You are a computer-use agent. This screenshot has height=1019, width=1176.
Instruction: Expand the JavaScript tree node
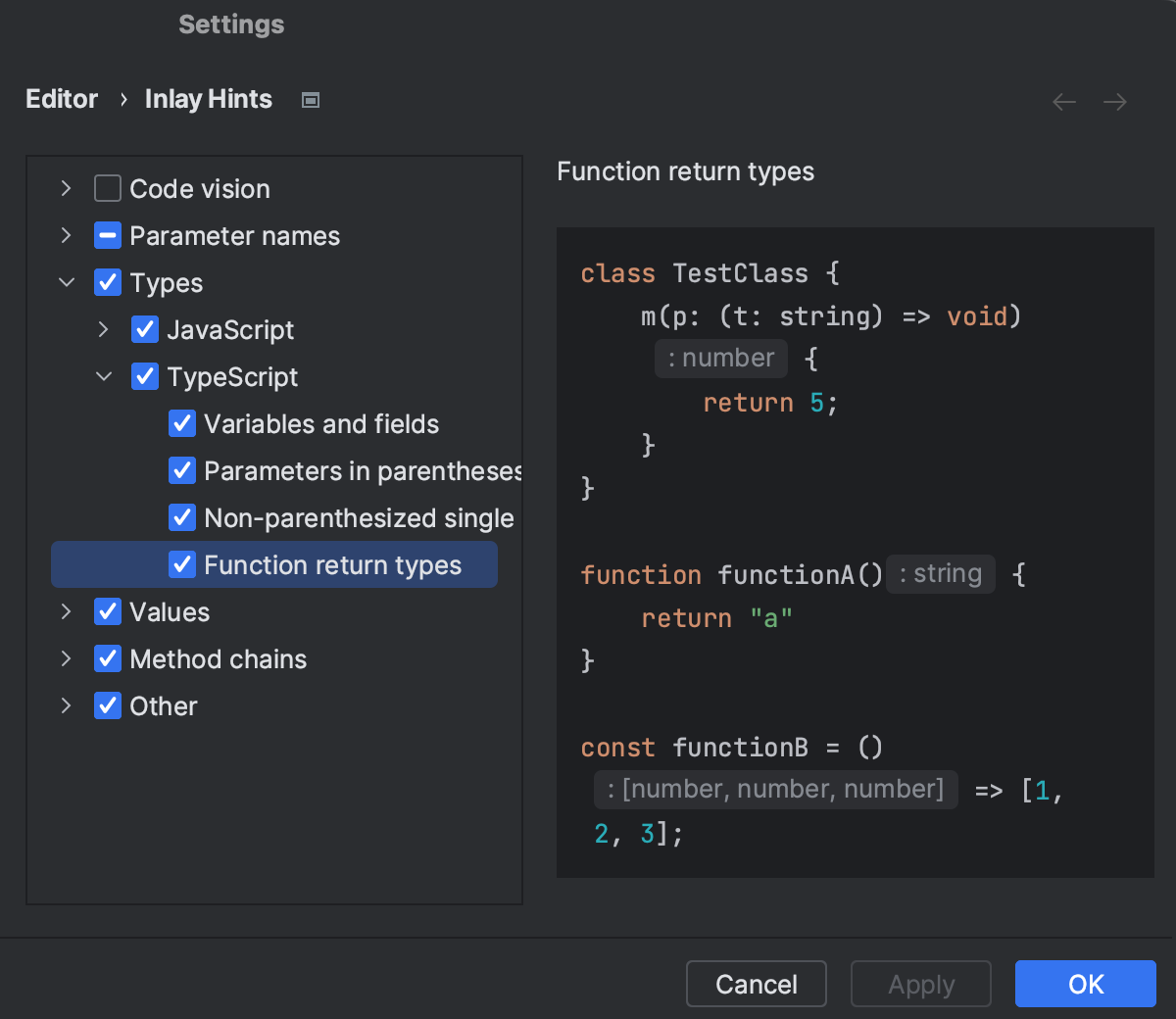click(x=103, y=329)
